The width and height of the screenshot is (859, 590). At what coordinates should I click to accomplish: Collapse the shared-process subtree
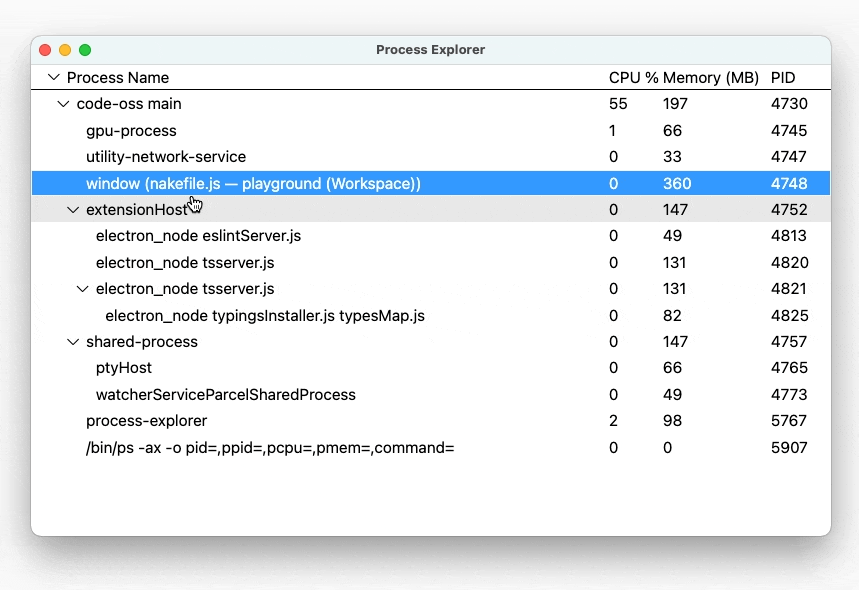(73, 341)
